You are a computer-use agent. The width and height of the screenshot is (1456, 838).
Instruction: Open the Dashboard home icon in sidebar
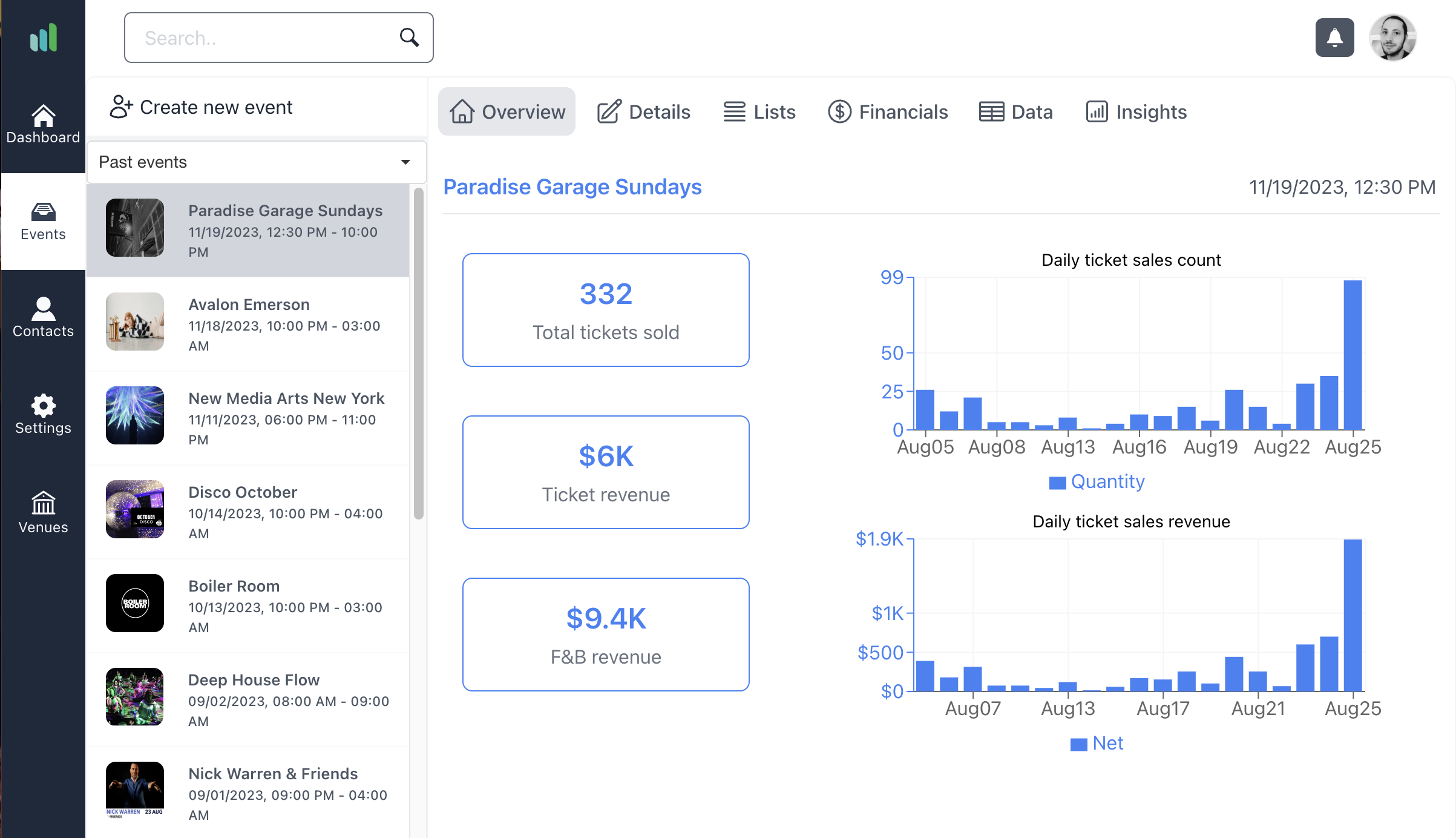(43, 115)
